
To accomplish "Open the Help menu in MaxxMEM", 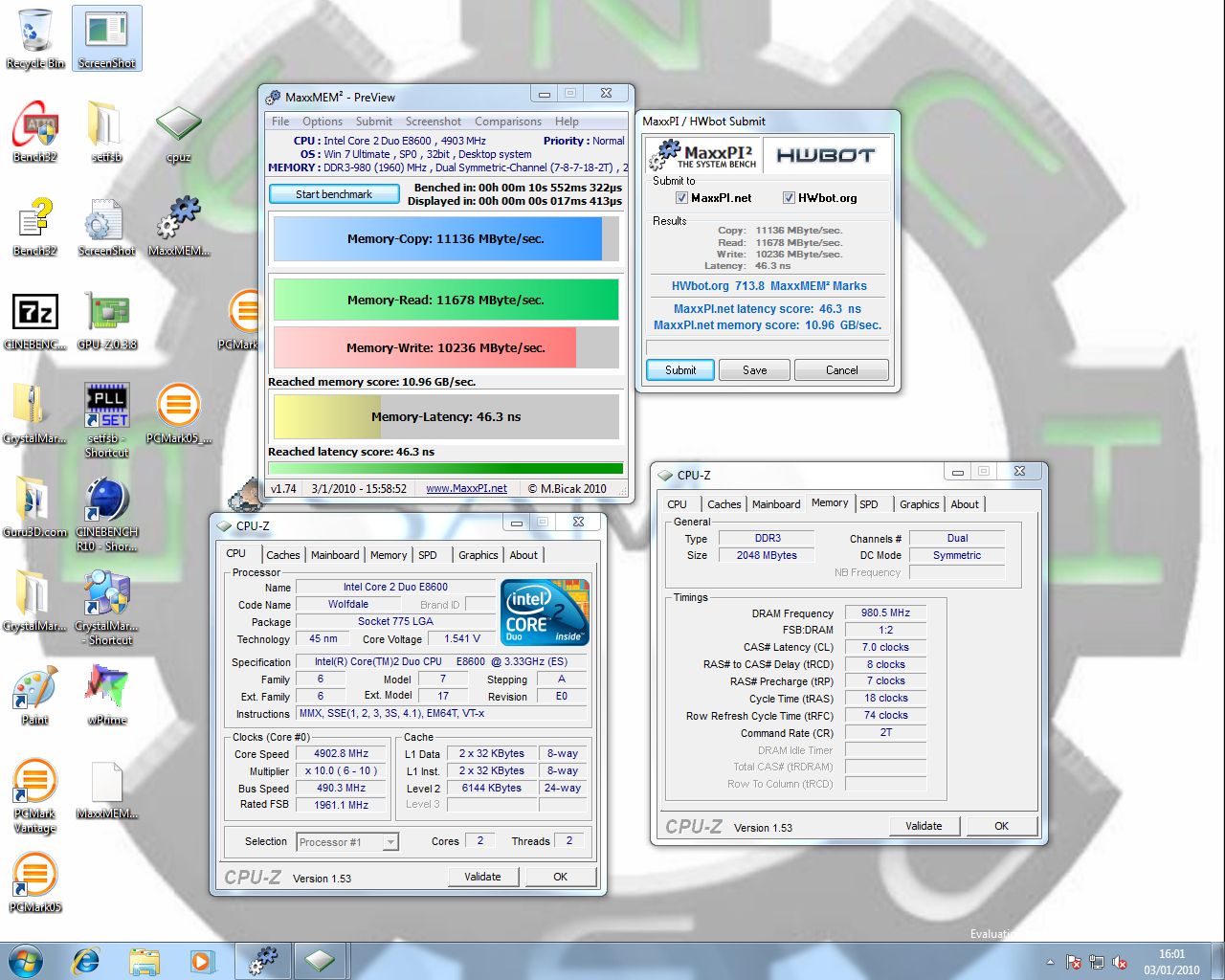I will 567,122.
